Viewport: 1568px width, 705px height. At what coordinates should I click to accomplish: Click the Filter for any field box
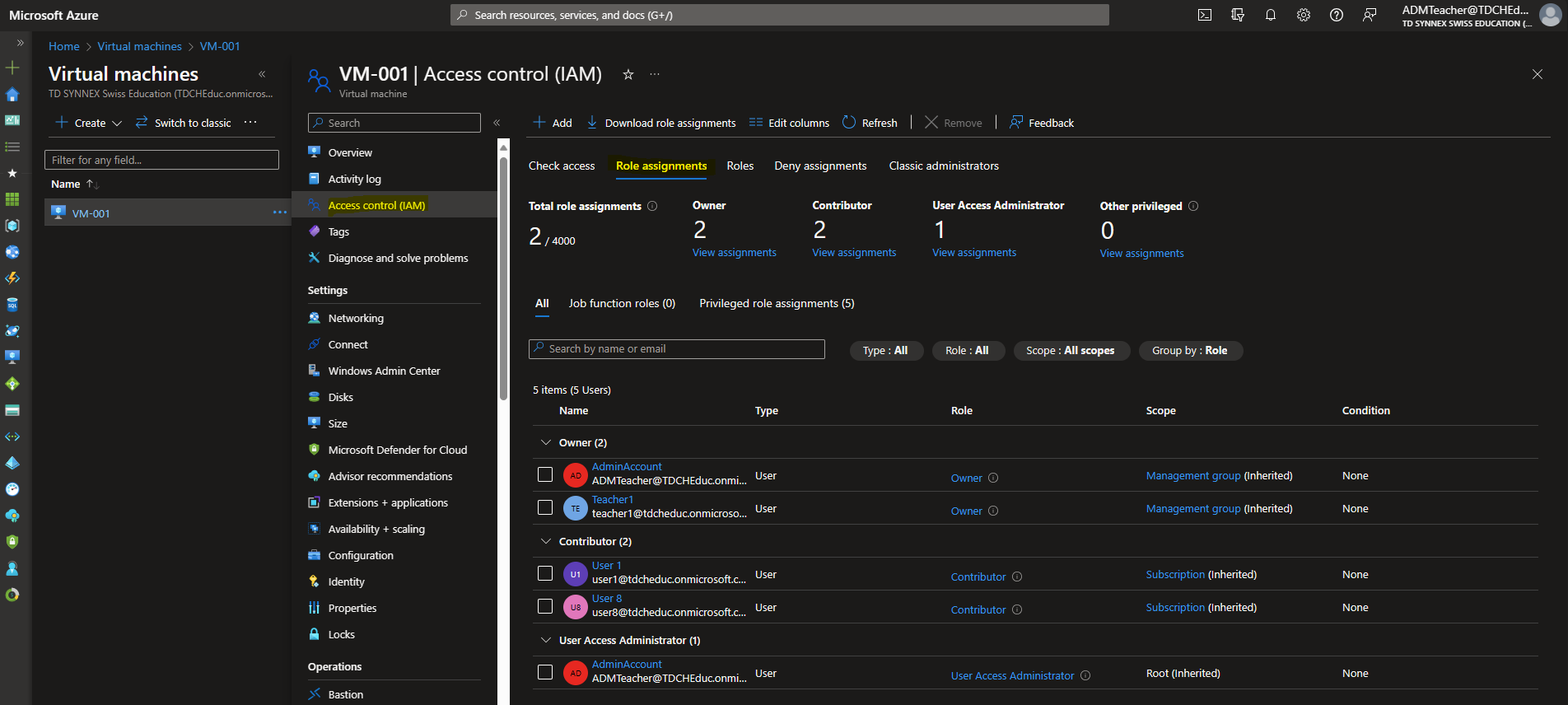[161, 160]
